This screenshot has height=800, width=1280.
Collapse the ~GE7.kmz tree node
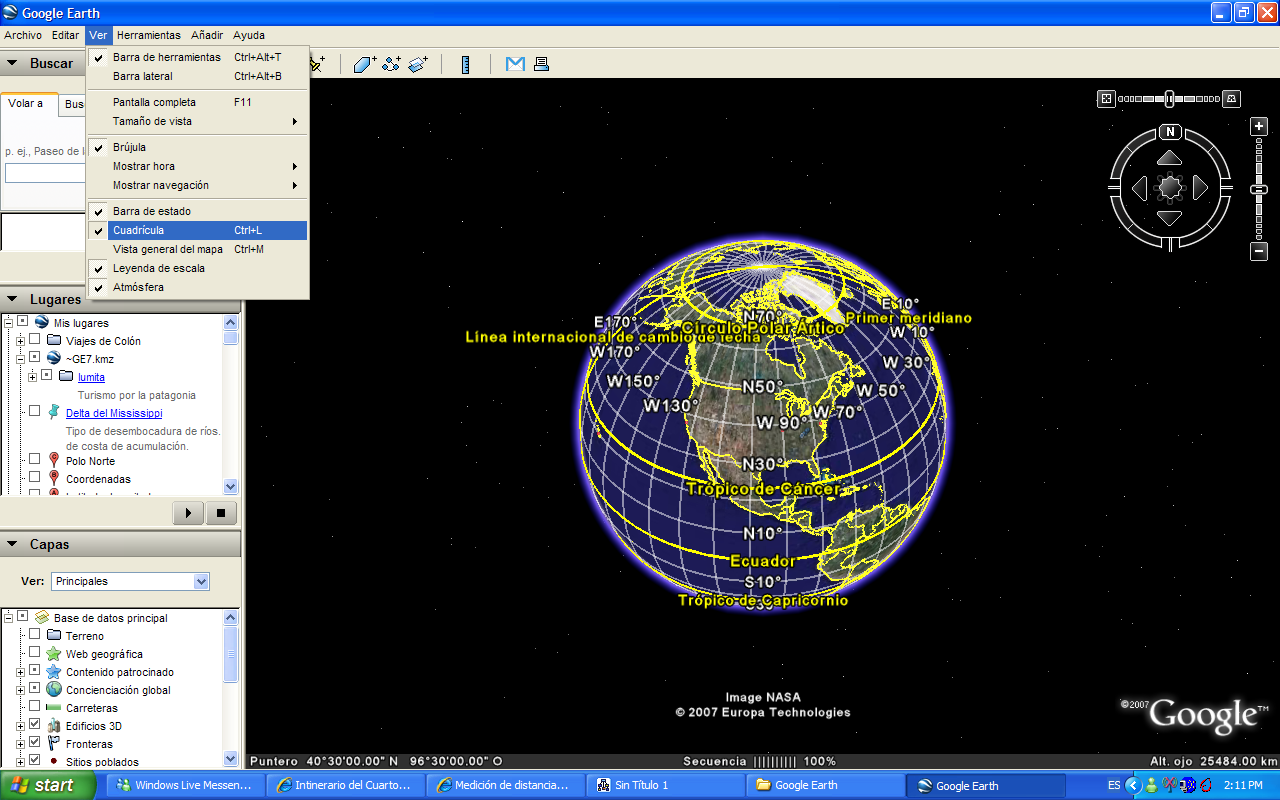point(20,358)
